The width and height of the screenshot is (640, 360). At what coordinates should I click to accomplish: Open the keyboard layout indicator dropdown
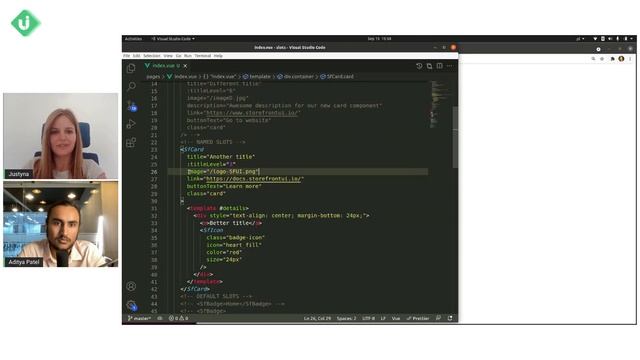(x=580, y=39)
